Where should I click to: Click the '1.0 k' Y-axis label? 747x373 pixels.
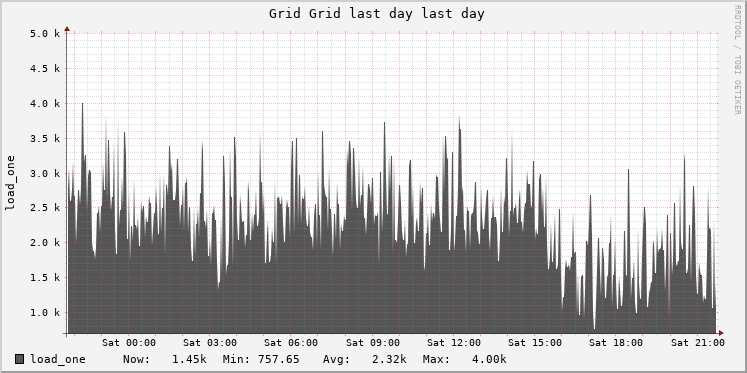[x=44, y=313]
